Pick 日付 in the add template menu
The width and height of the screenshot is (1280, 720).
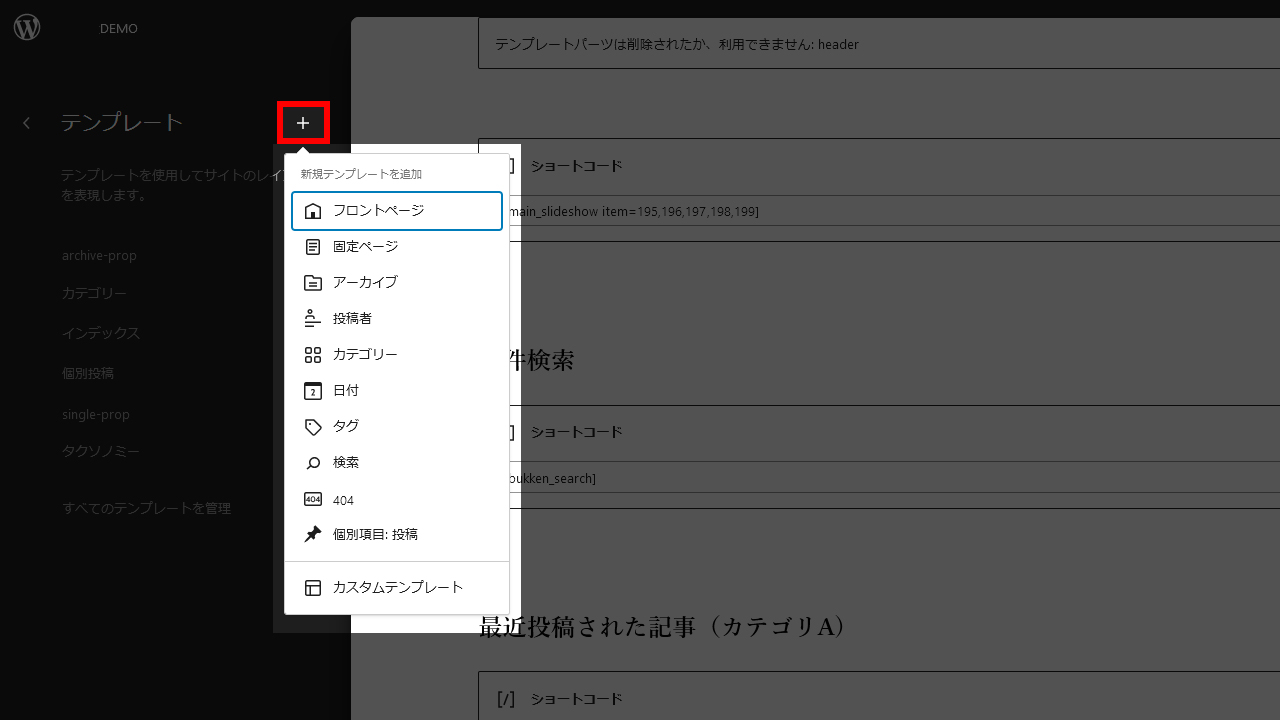point(397,391)
